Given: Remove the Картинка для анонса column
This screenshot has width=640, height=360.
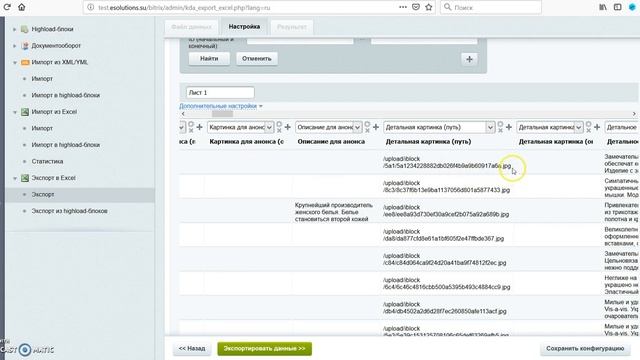Looking at the screenshot, I should pyautogui.click(x=279, y=130).
